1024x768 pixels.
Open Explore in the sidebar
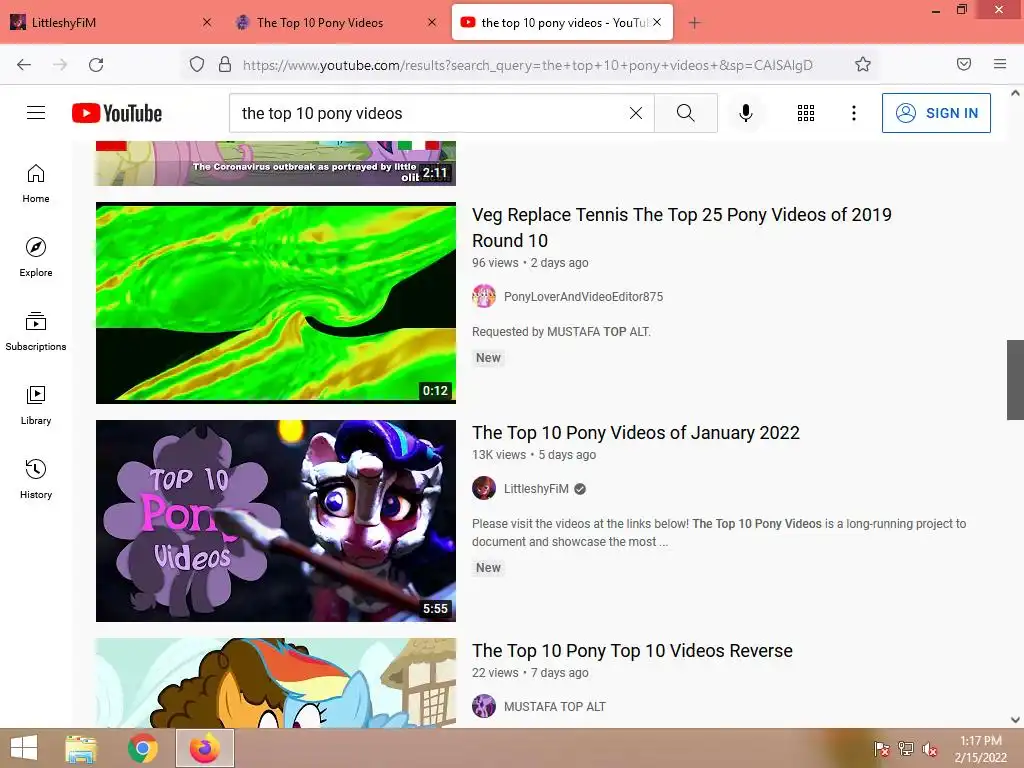36,257
